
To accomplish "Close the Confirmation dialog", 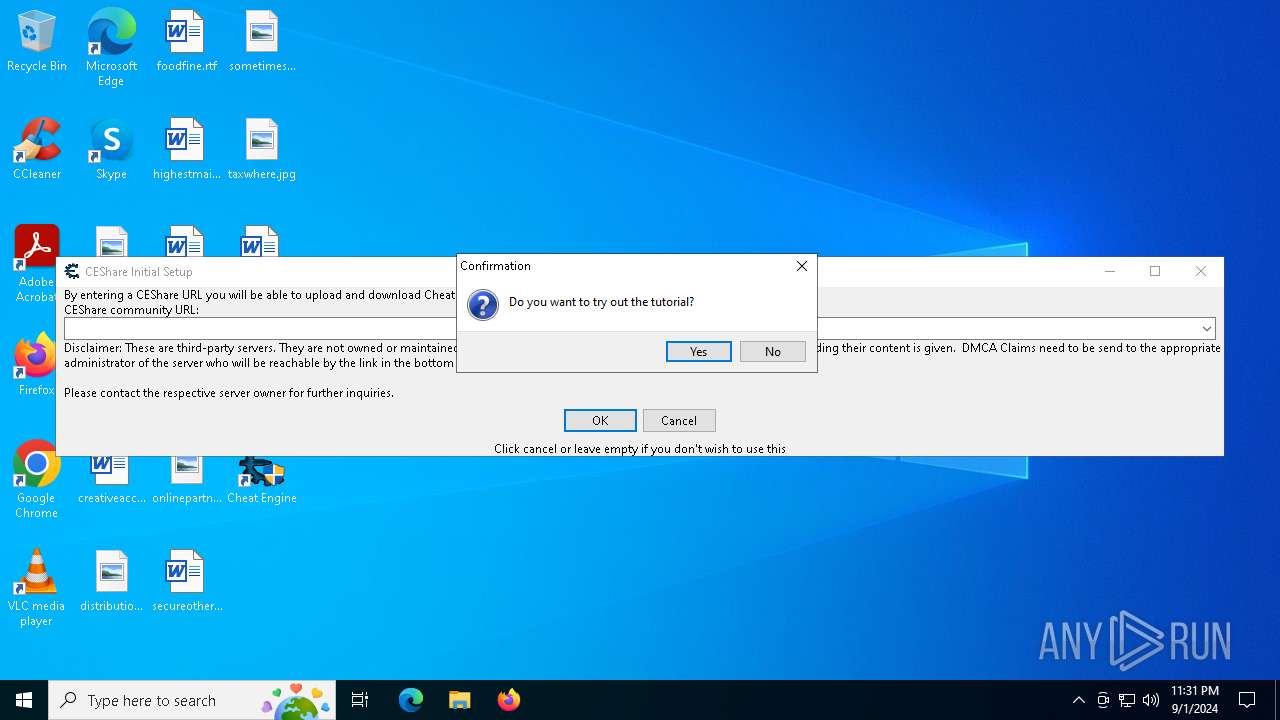I will [801, 266].
